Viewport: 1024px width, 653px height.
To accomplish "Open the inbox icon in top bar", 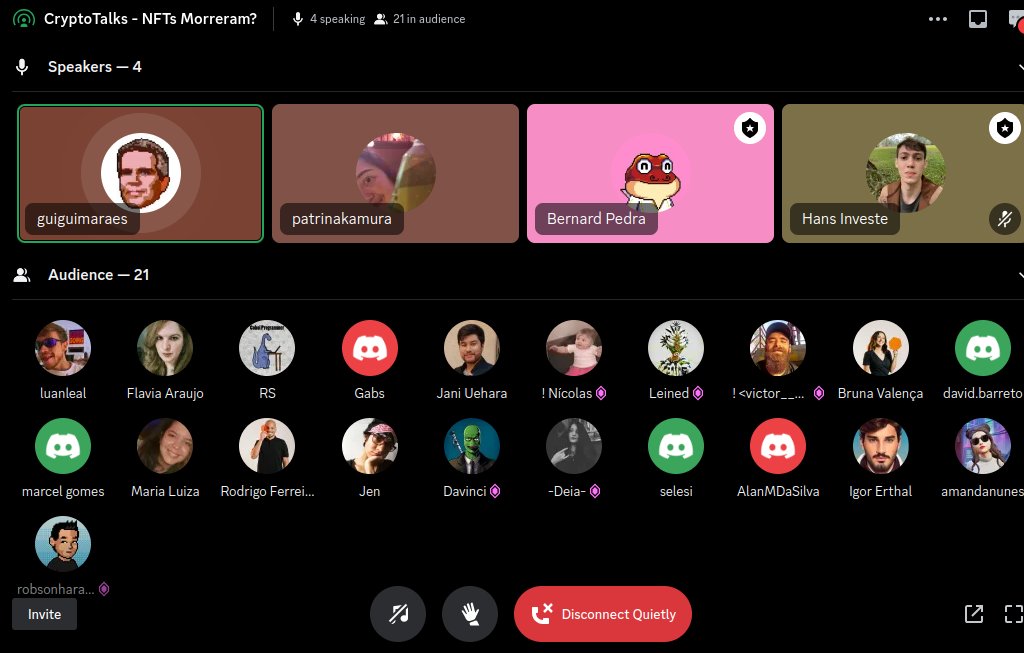I will click(978, 19).
